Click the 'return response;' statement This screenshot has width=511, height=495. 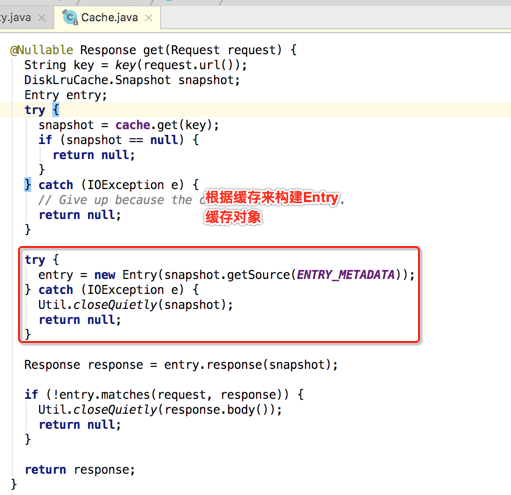pos(80,470)
